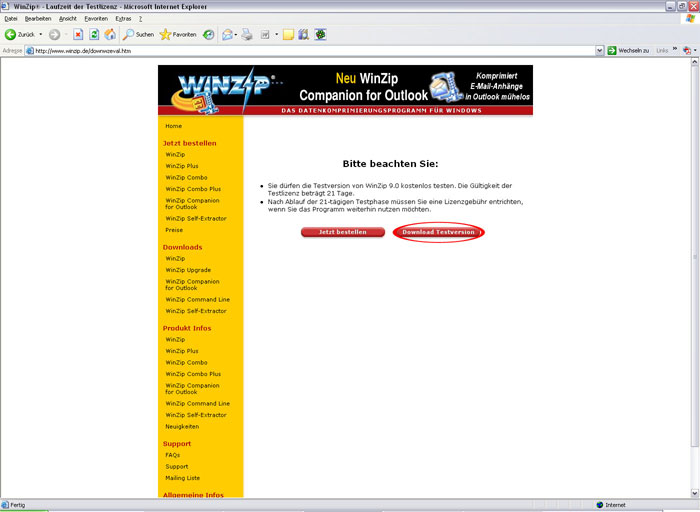The image size is (700, 512).
Task: Open the Home link in yellow sidebar
Action: point(174,126)
